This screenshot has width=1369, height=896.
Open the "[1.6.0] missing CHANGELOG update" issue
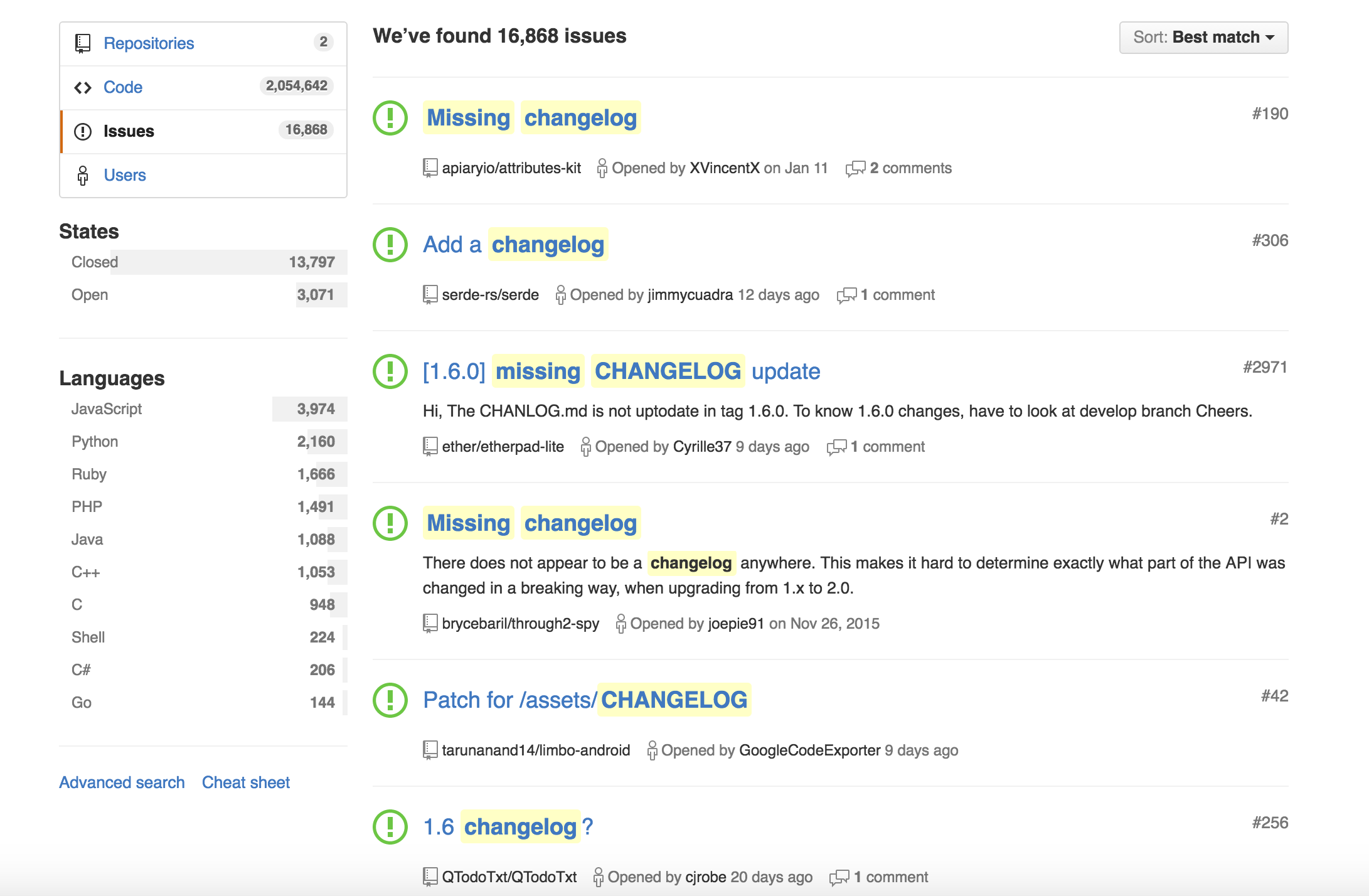tap(622, 371)
